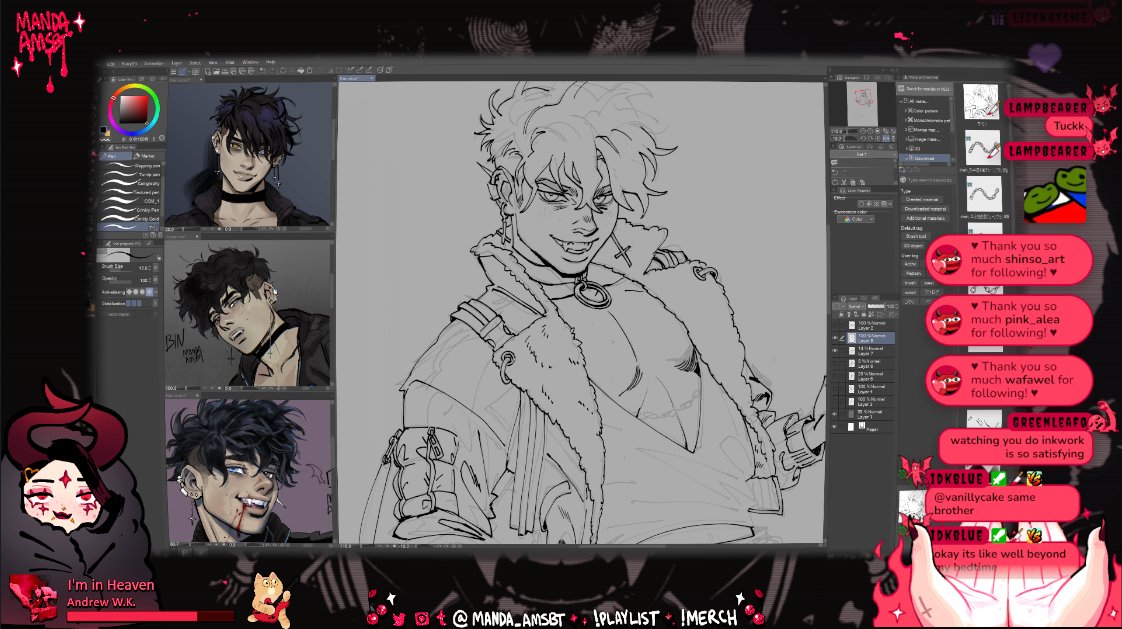Select no Anti-aliasing option
Screen dimensions: 1122x629
(x=130, y=292)
